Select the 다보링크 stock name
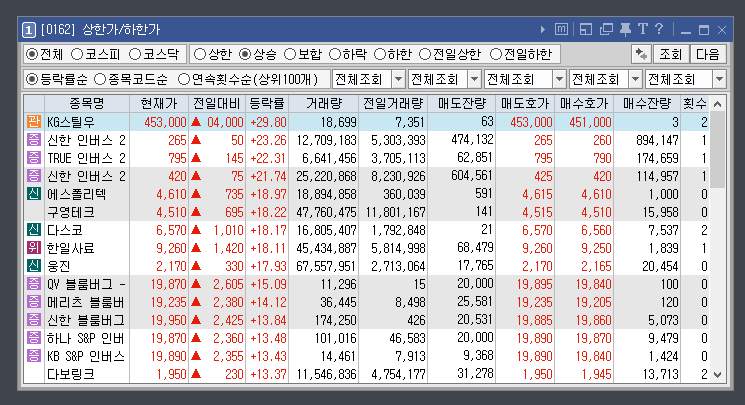The image size is (745, 405). click(71, 375)
